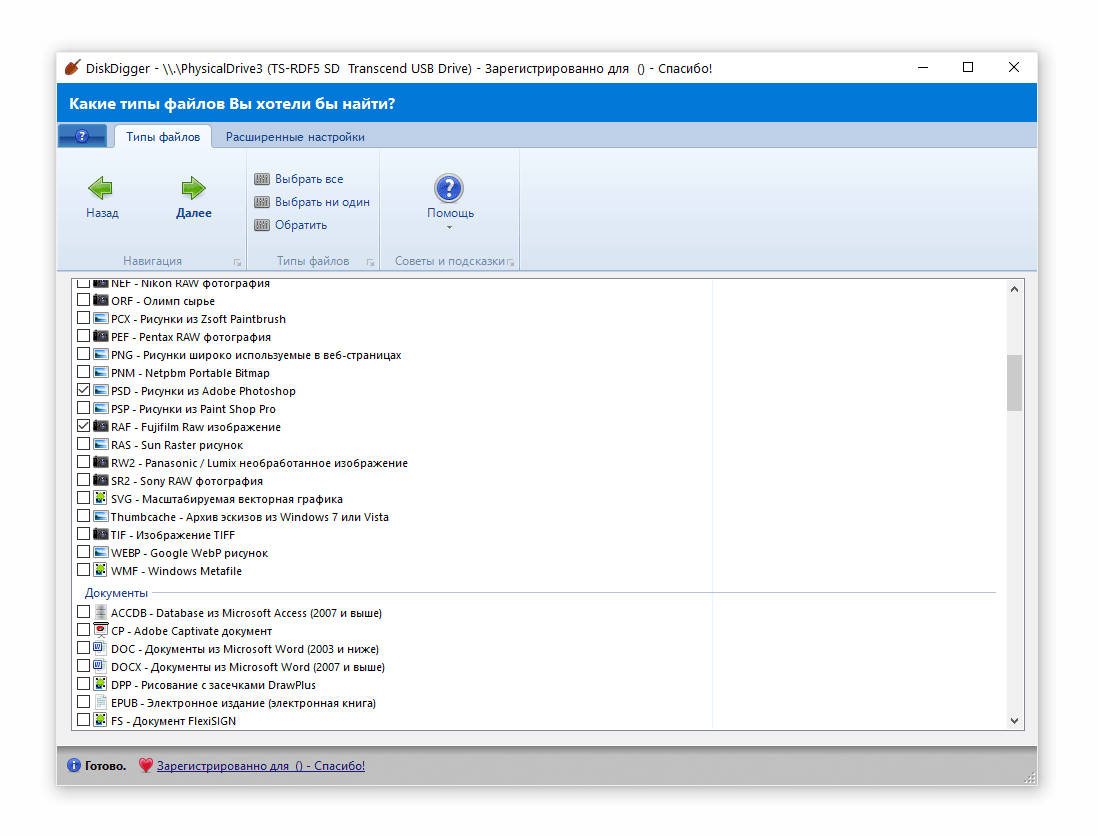Expand the Типы файлов group launcher
The image size is (1098, 836).
(x=370, y=263)
